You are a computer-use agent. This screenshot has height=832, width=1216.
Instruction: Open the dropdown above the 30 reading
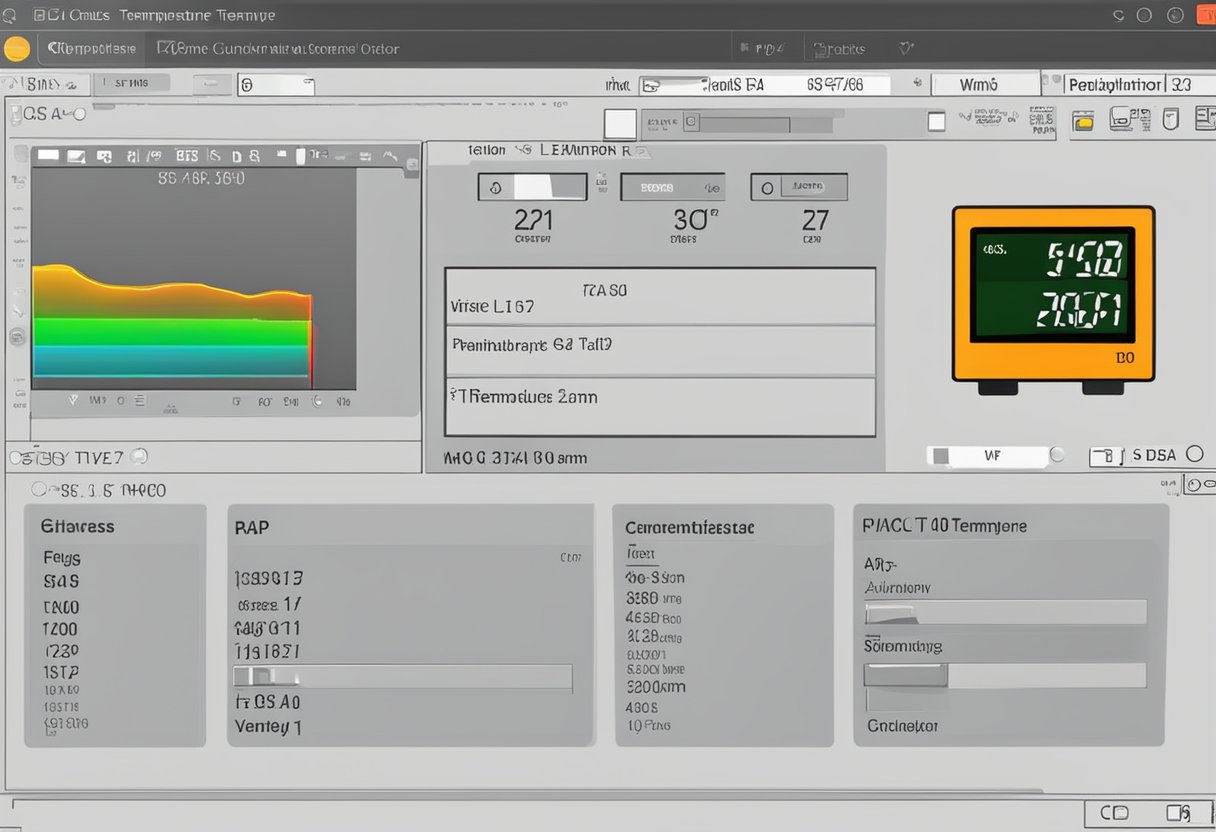pos(671,187)
